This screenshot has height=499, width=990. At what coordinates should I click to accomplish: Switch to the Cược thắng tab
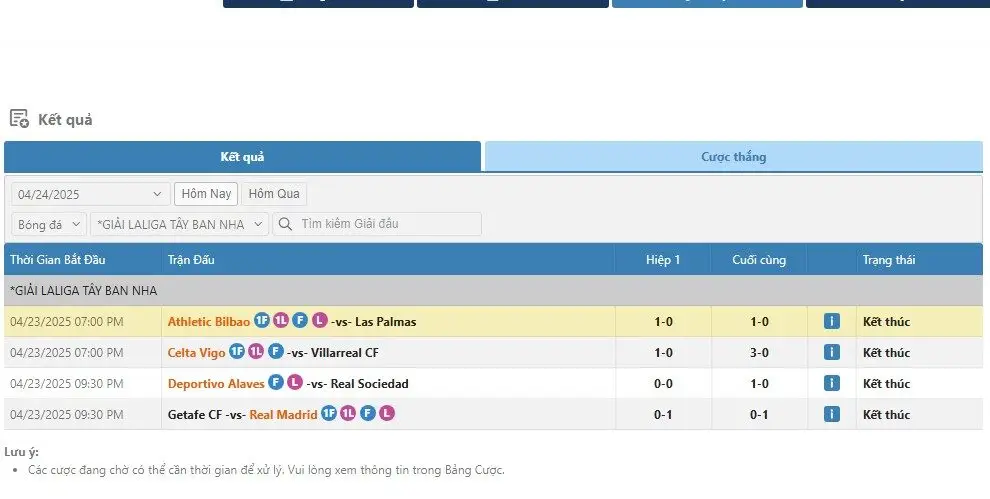click(733, 157)
